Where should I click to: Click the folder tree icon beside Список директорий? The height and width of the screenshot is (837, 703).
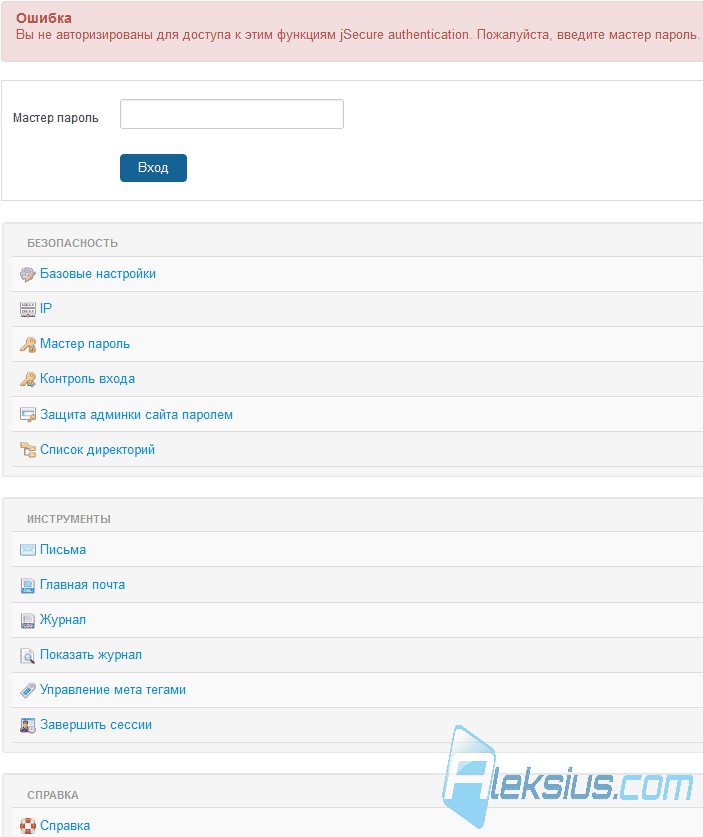(27, 450)
